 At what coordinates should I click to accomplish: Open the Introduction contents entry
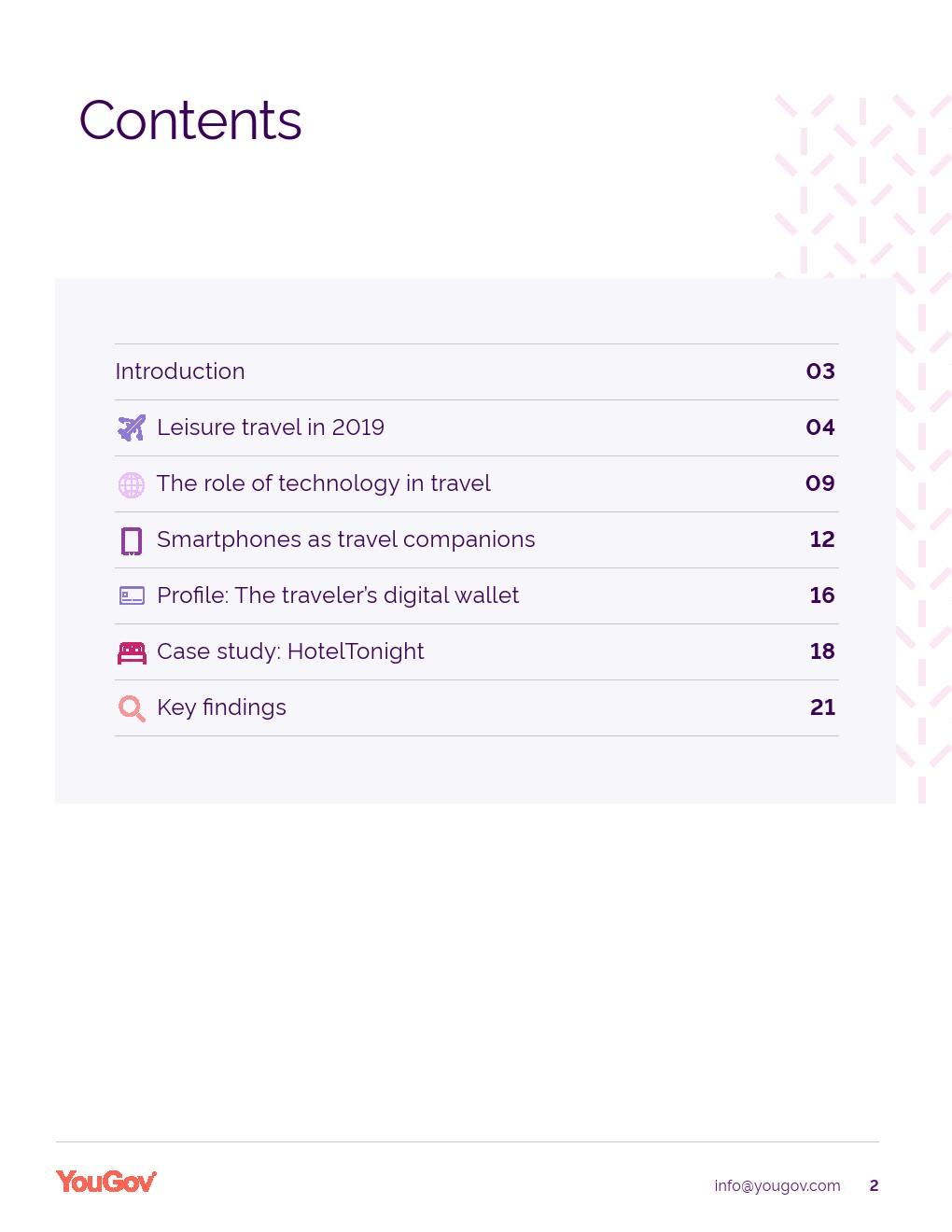pyautogui.click(x=180, y=371)
